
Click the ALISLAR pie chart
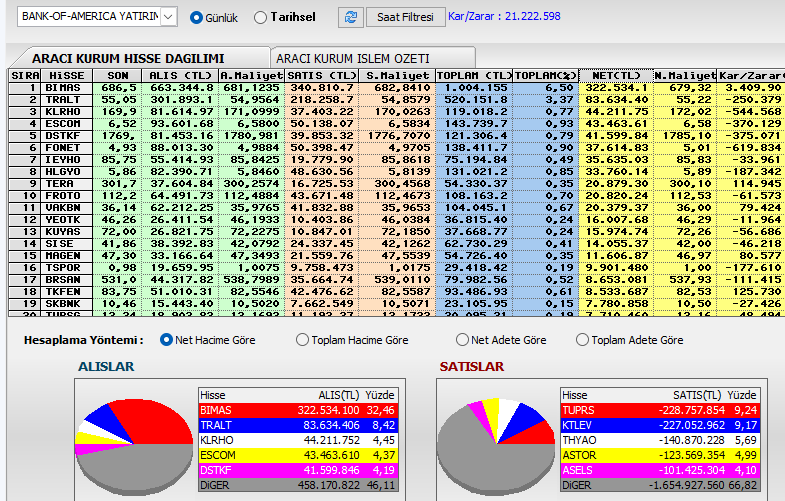135,440
